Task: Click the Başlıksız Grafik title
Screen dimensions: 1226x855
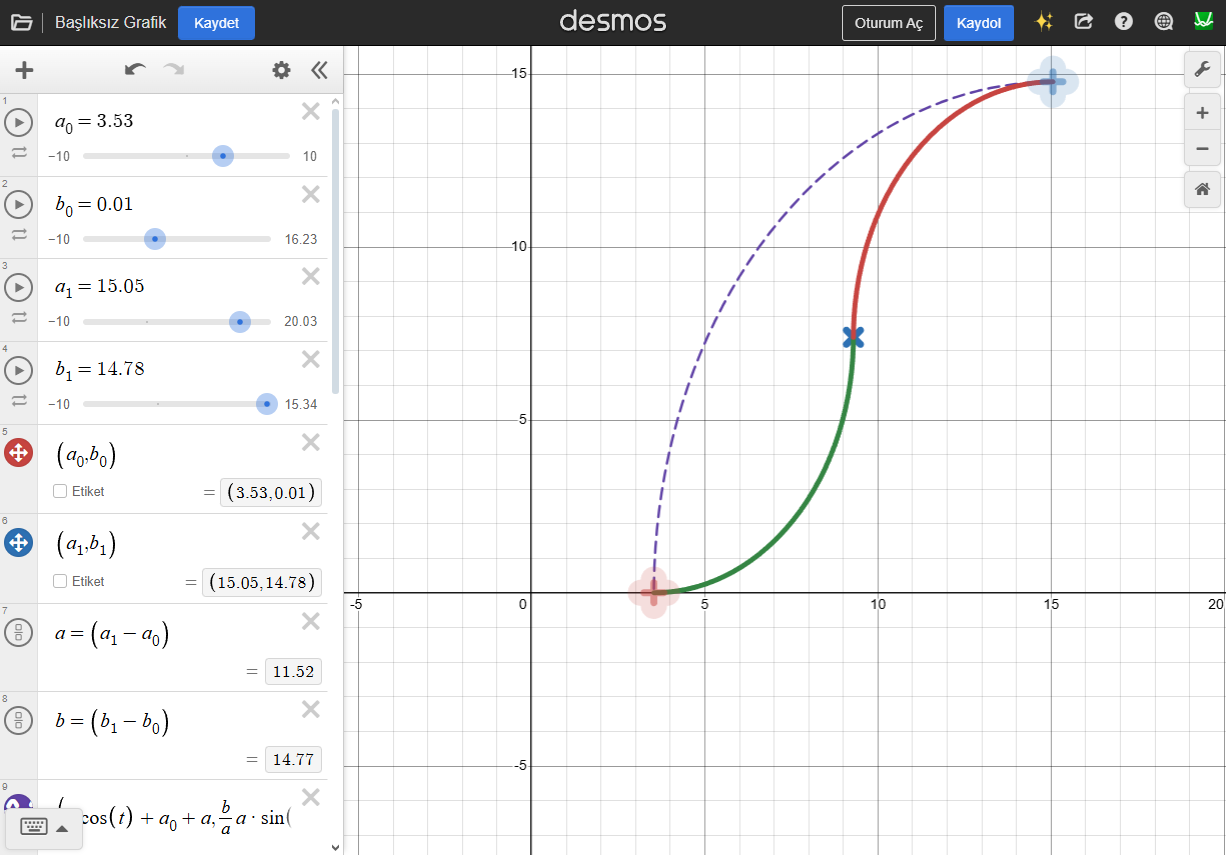Action: [x=113, y=22]
